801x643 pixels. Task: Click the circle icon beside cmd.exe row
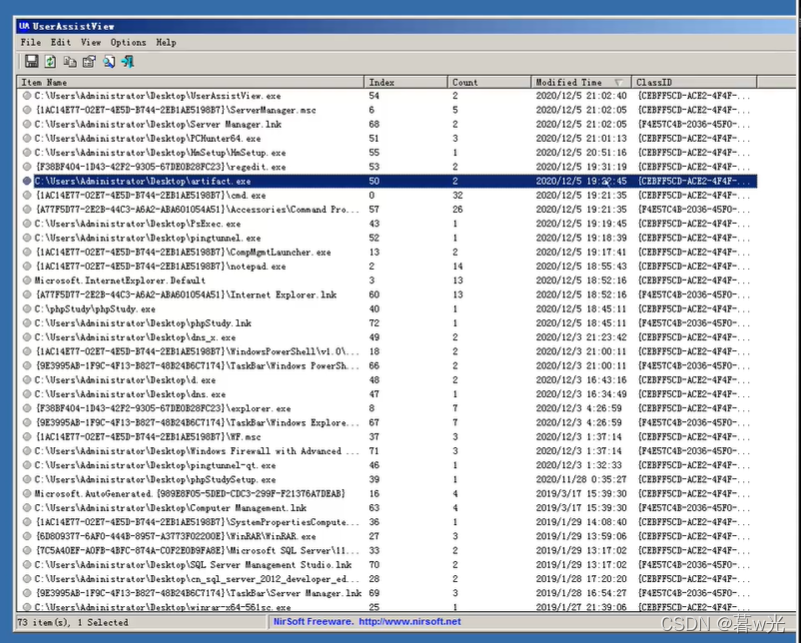pos(27,195)
